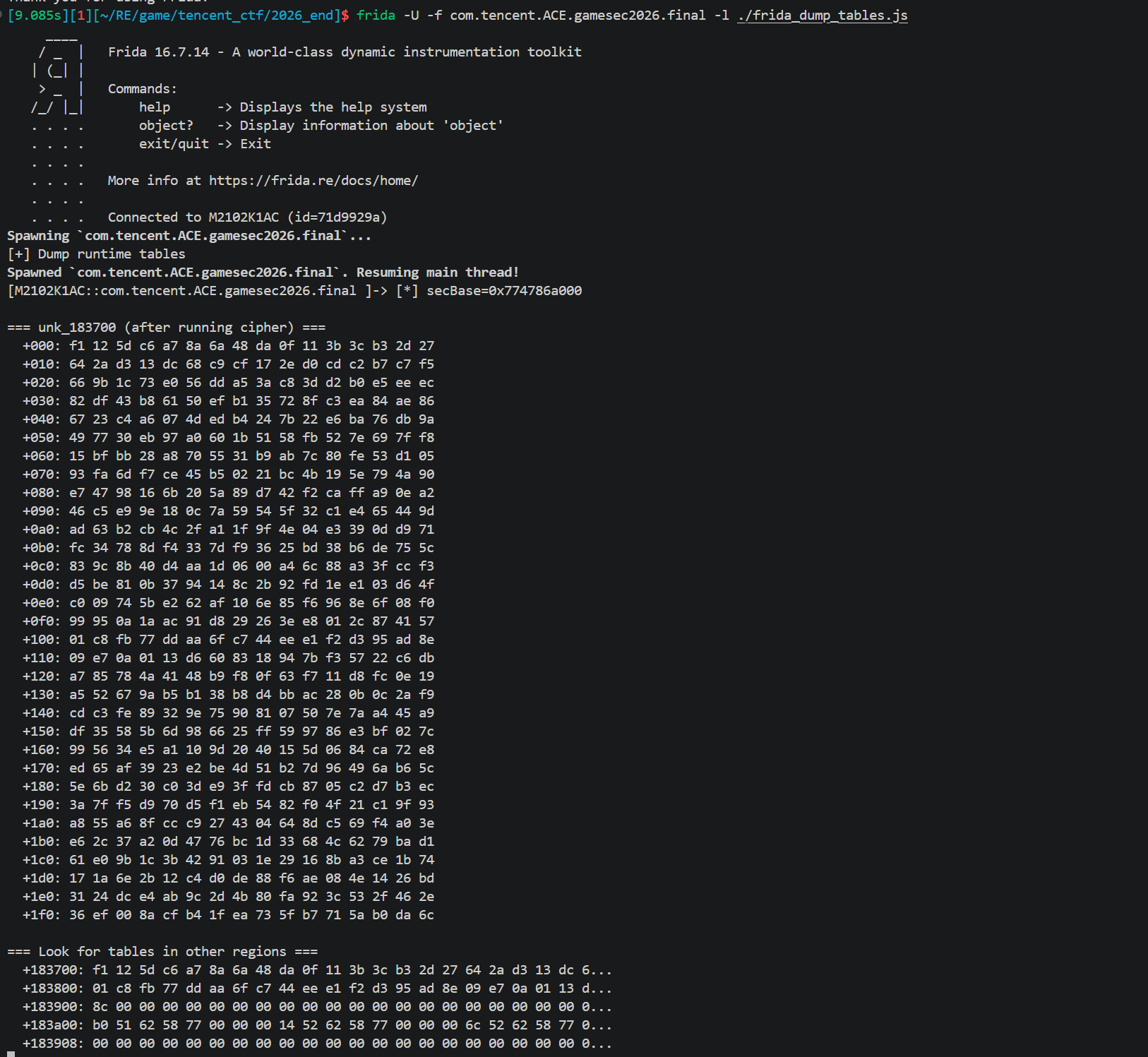Click the +130: offset label
This screenshot has width=1148, height=1057.
42,695
